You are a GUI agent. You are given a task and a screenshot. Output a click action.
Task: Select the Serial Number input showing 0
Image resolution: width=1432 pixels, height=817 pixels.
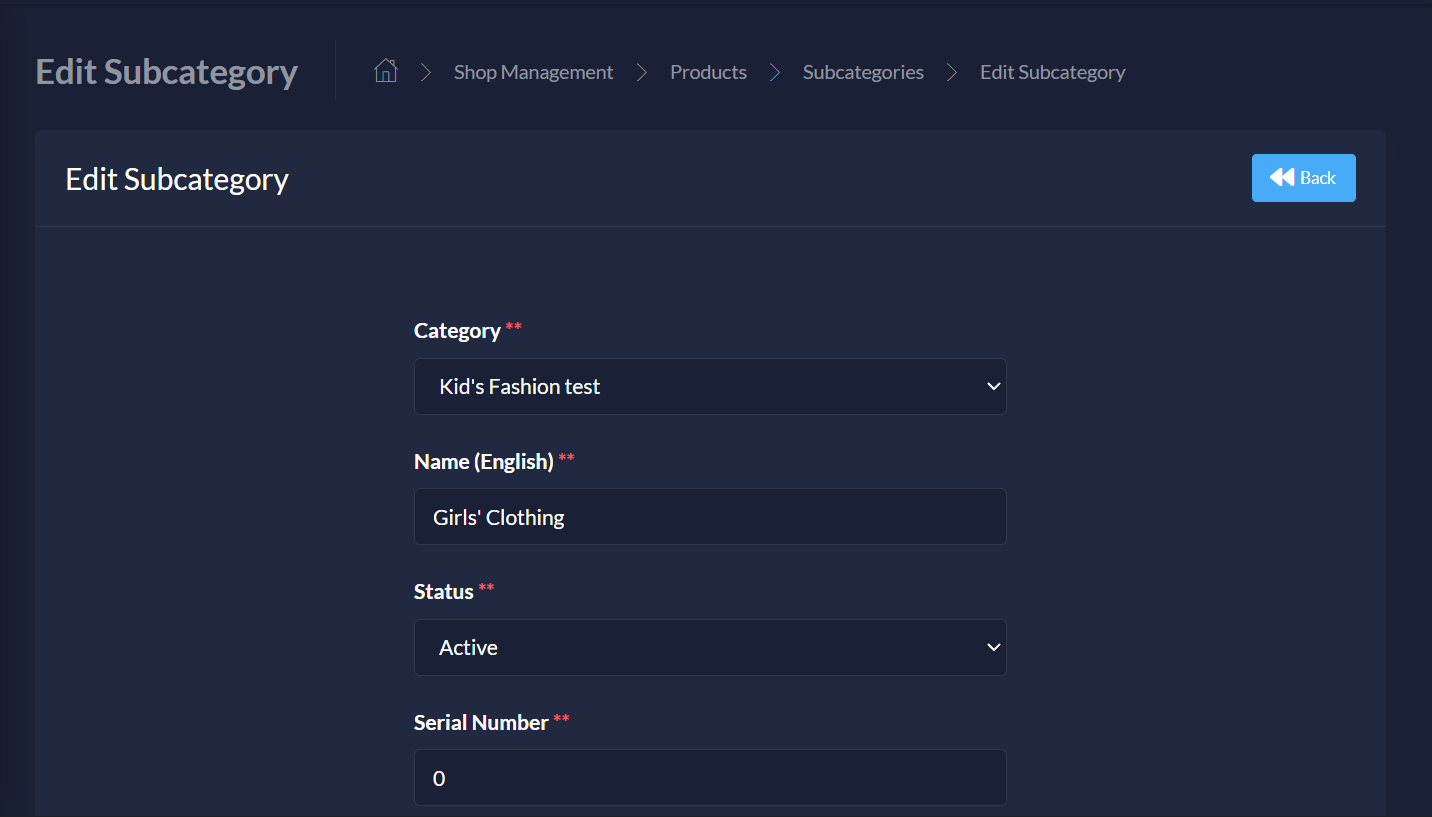pyautogui.click(x=710, y=777)
